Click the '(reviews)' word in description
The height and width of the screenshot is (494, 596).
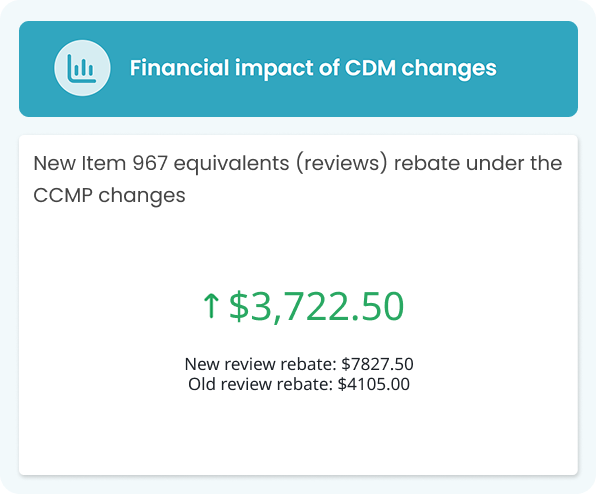click(341, 164)
